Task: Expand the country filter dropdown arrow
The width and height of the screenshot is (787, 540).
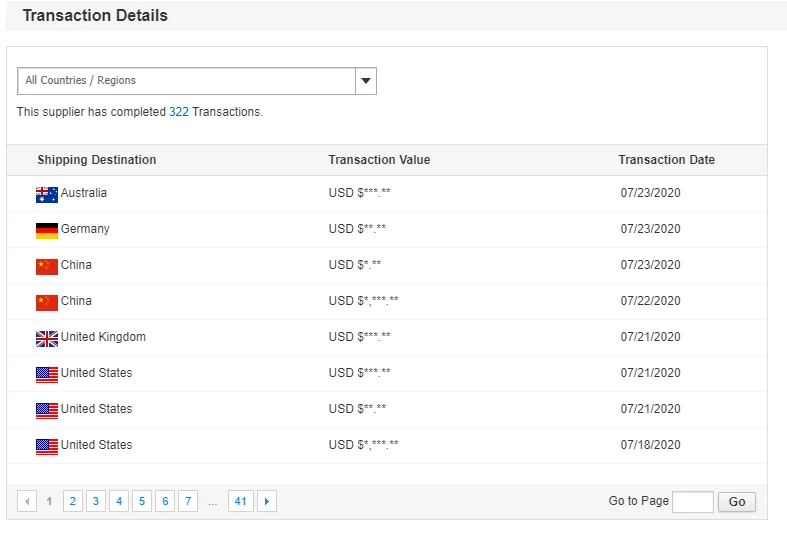Action: pyautogui.click(x=366, y=81)
